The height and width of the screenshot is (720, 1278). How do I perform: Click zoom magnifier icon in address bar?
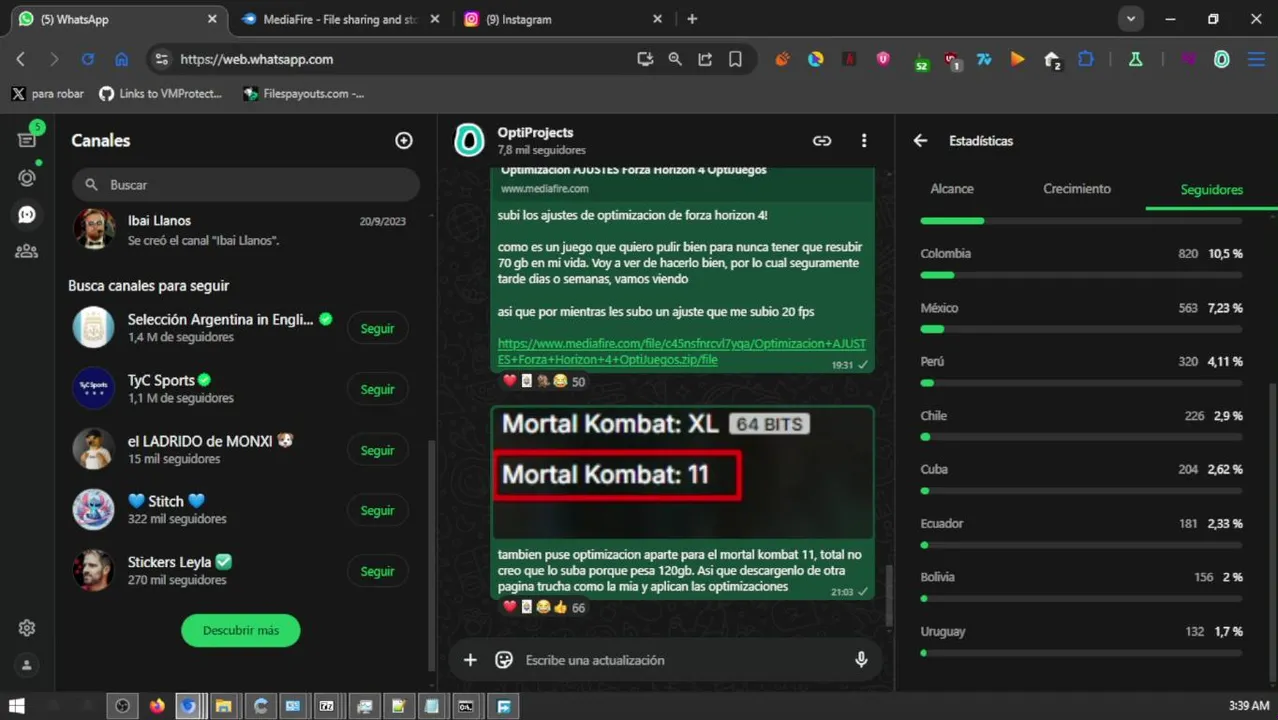click(x=675, y=59)
